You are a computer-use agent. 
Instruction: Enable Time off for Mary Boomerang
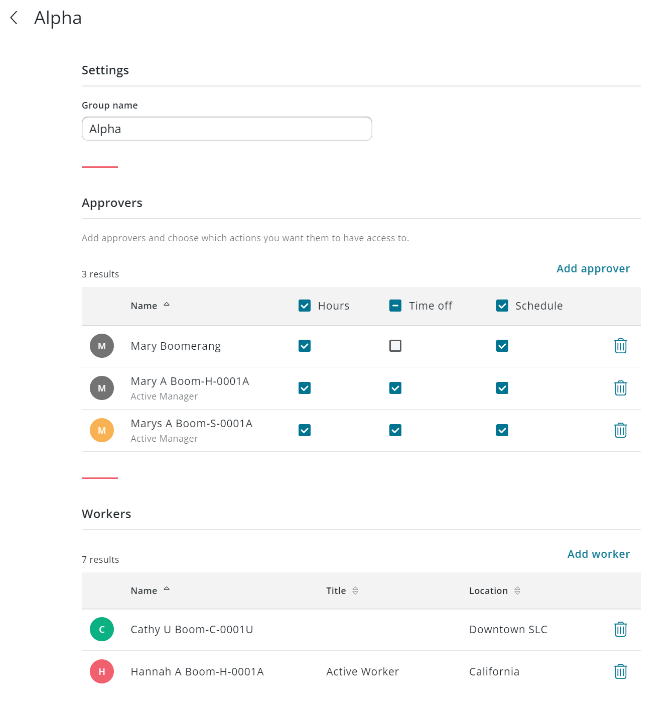coord(395,346)
